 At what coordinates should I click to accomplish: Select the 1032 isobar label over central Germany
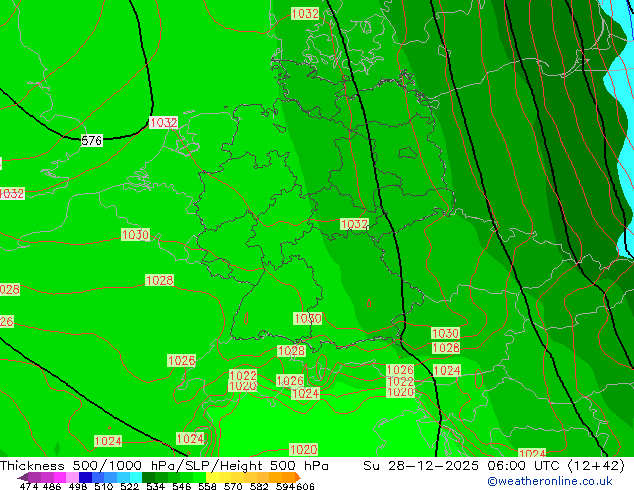[355, 224]
